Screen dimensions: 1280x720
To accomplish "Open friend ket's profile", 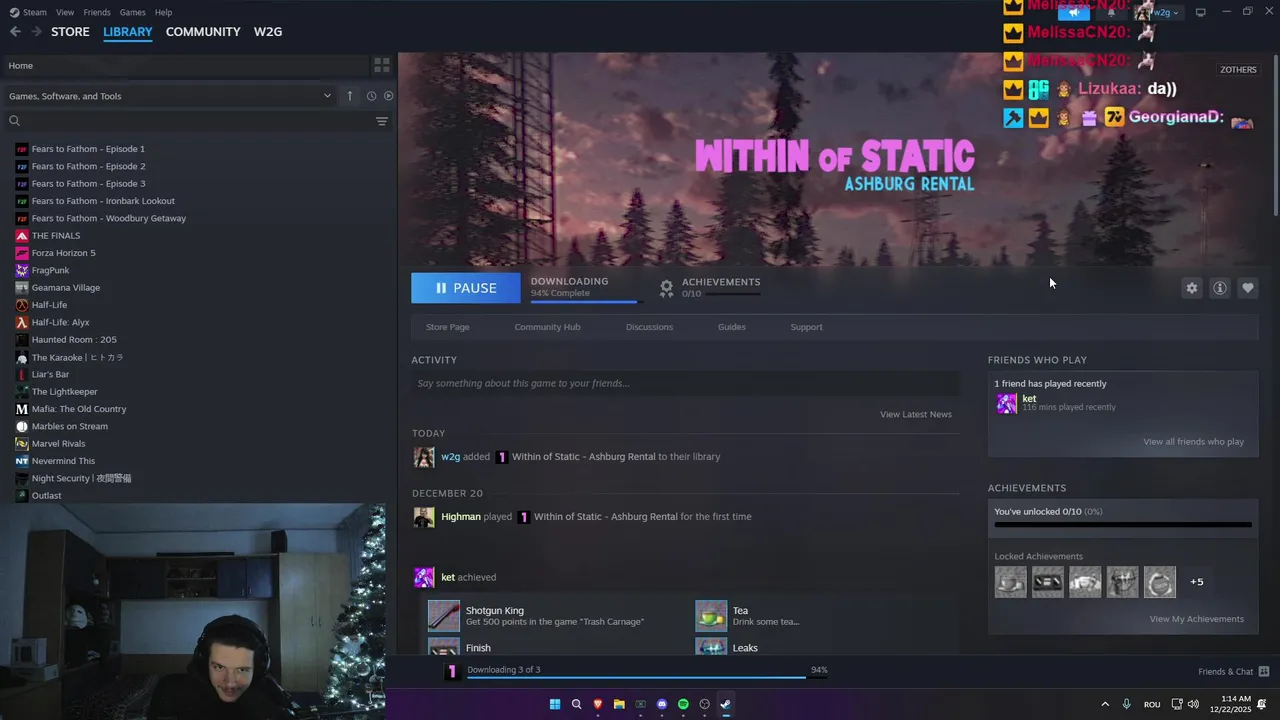I will point(1029,399).
